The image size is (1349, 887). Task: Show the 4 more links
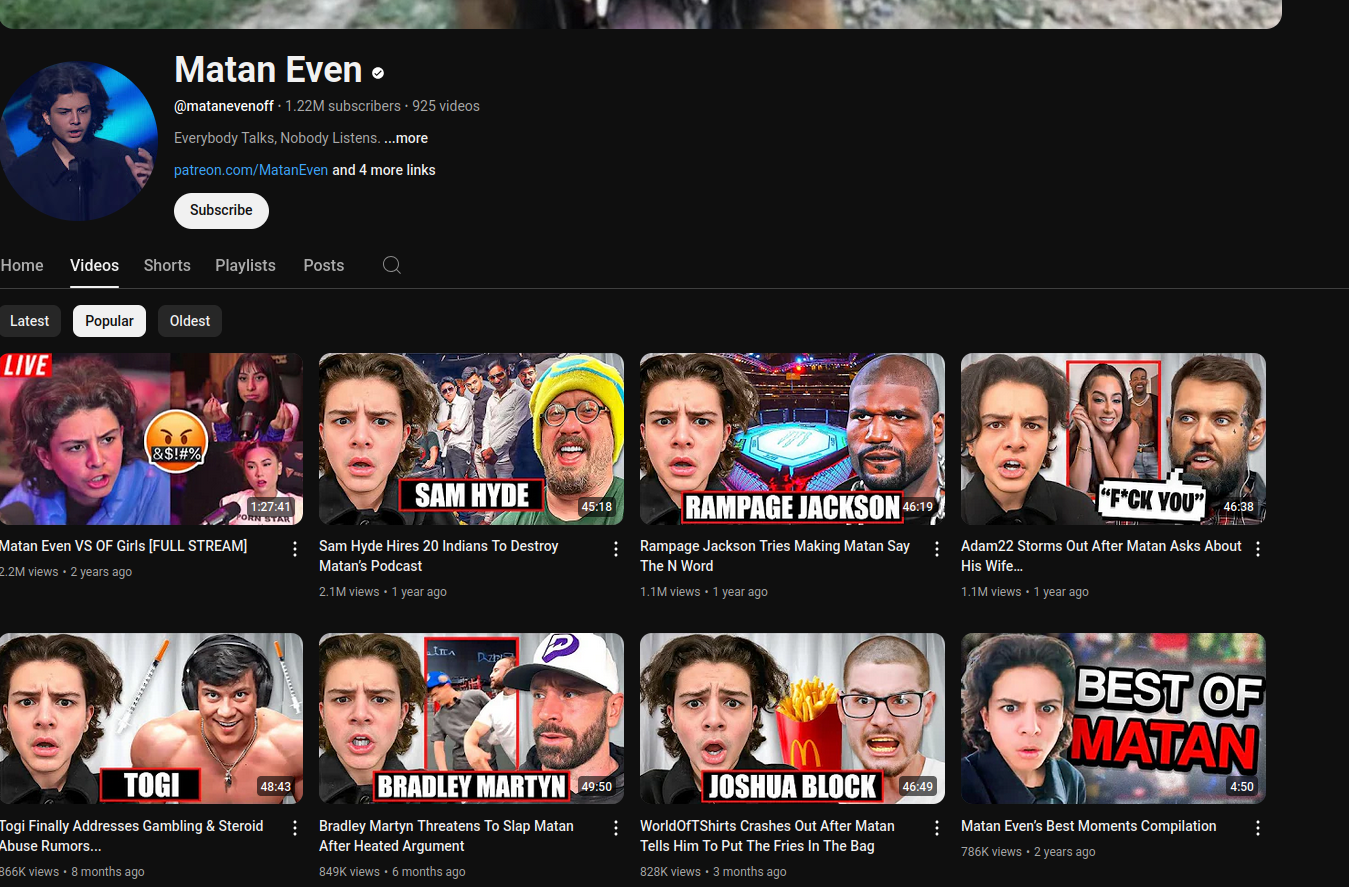pos(384,170)
